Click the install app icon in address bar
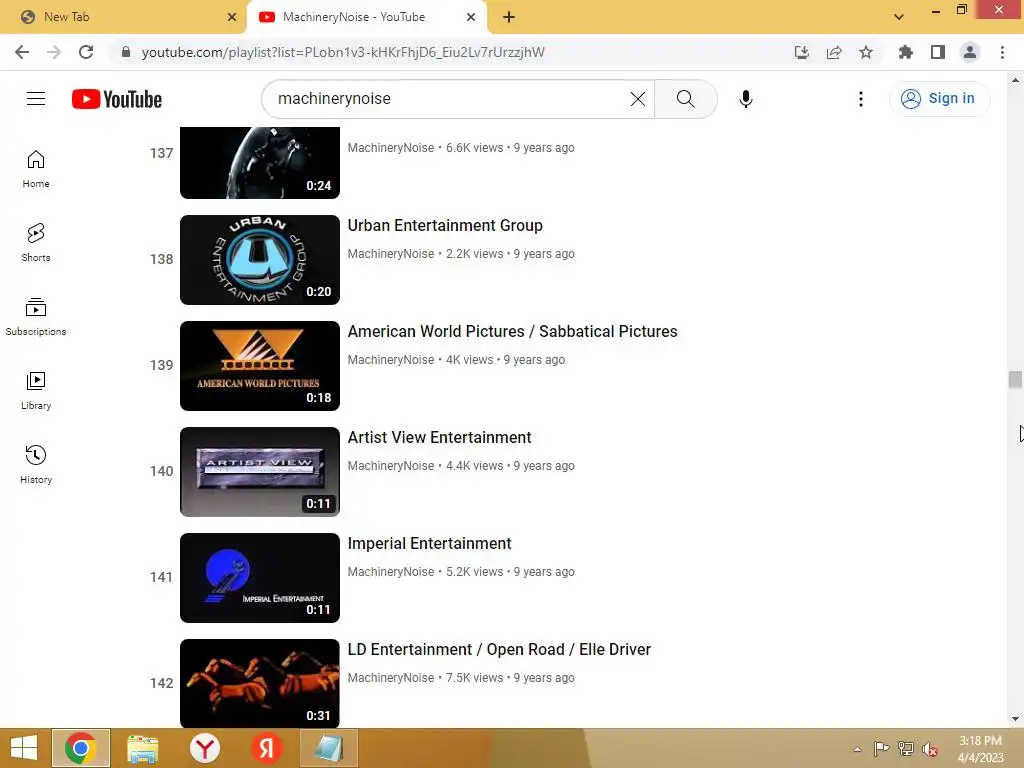The height and width of the screenshot is (768, 1024). tap(802, 52)
